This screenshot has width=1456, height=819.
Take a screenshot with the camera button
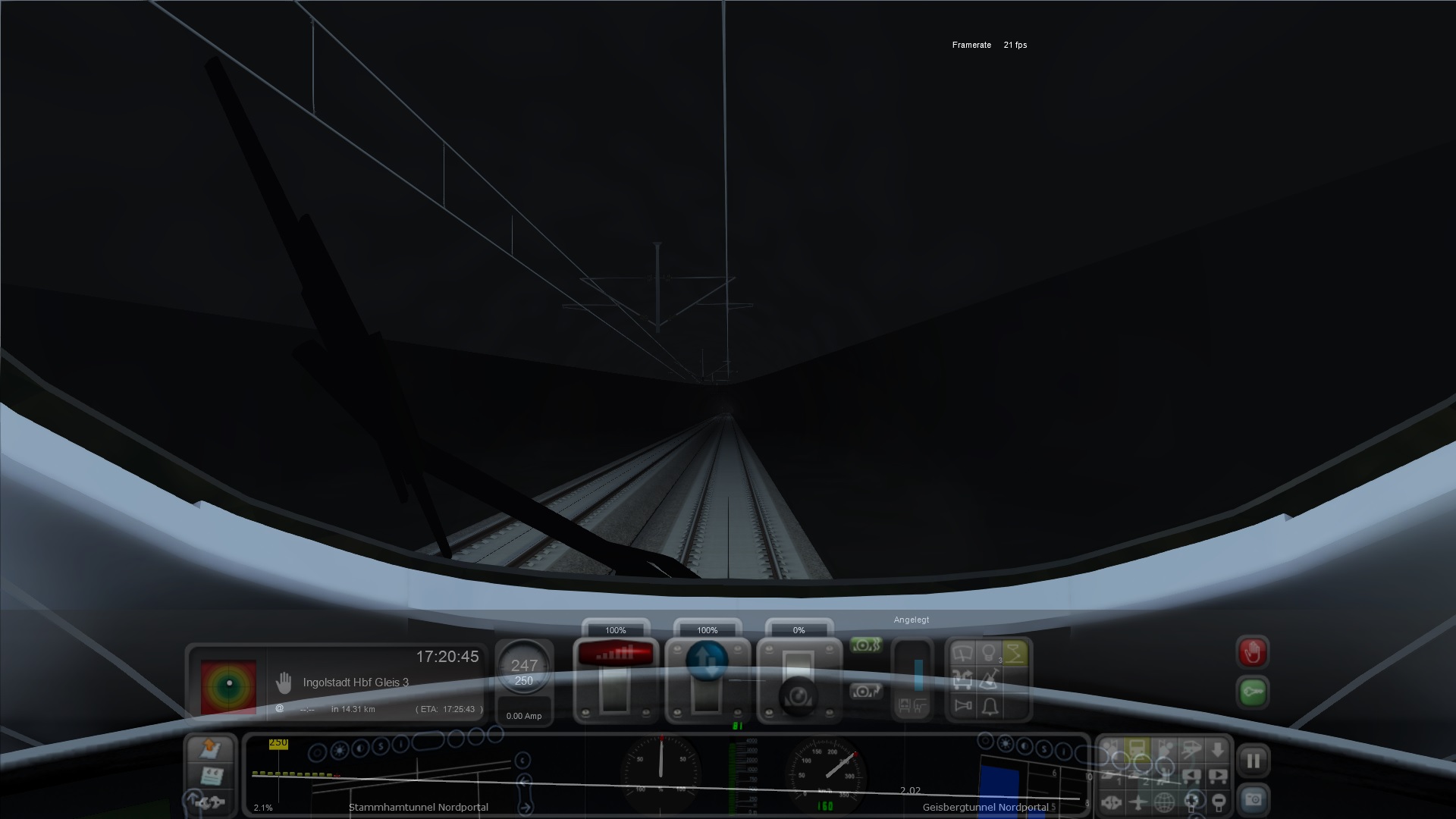(1253, 799)
